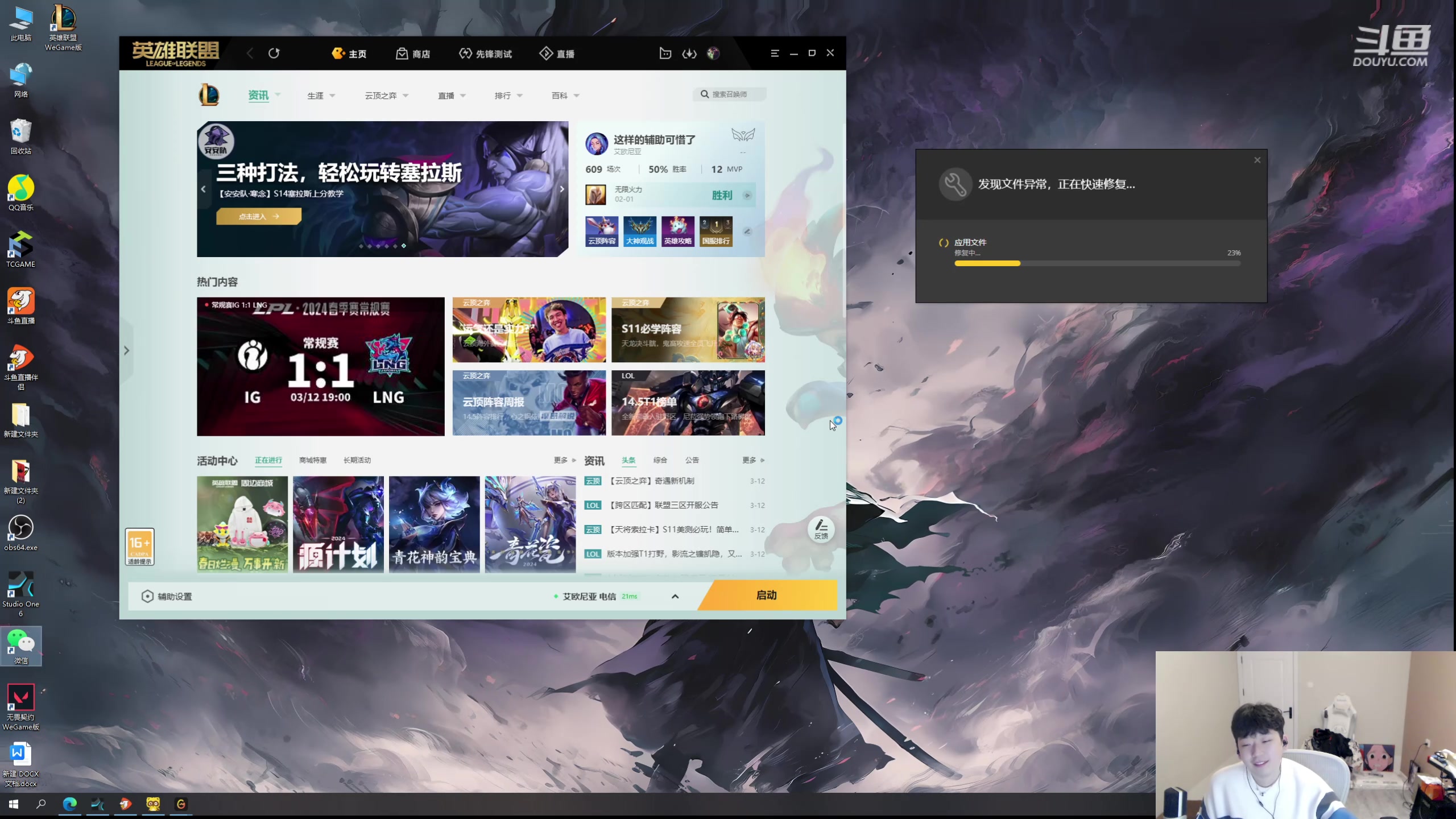Show next banner slide arrow
1456x819 pixels.
click(x=562, y=189)
